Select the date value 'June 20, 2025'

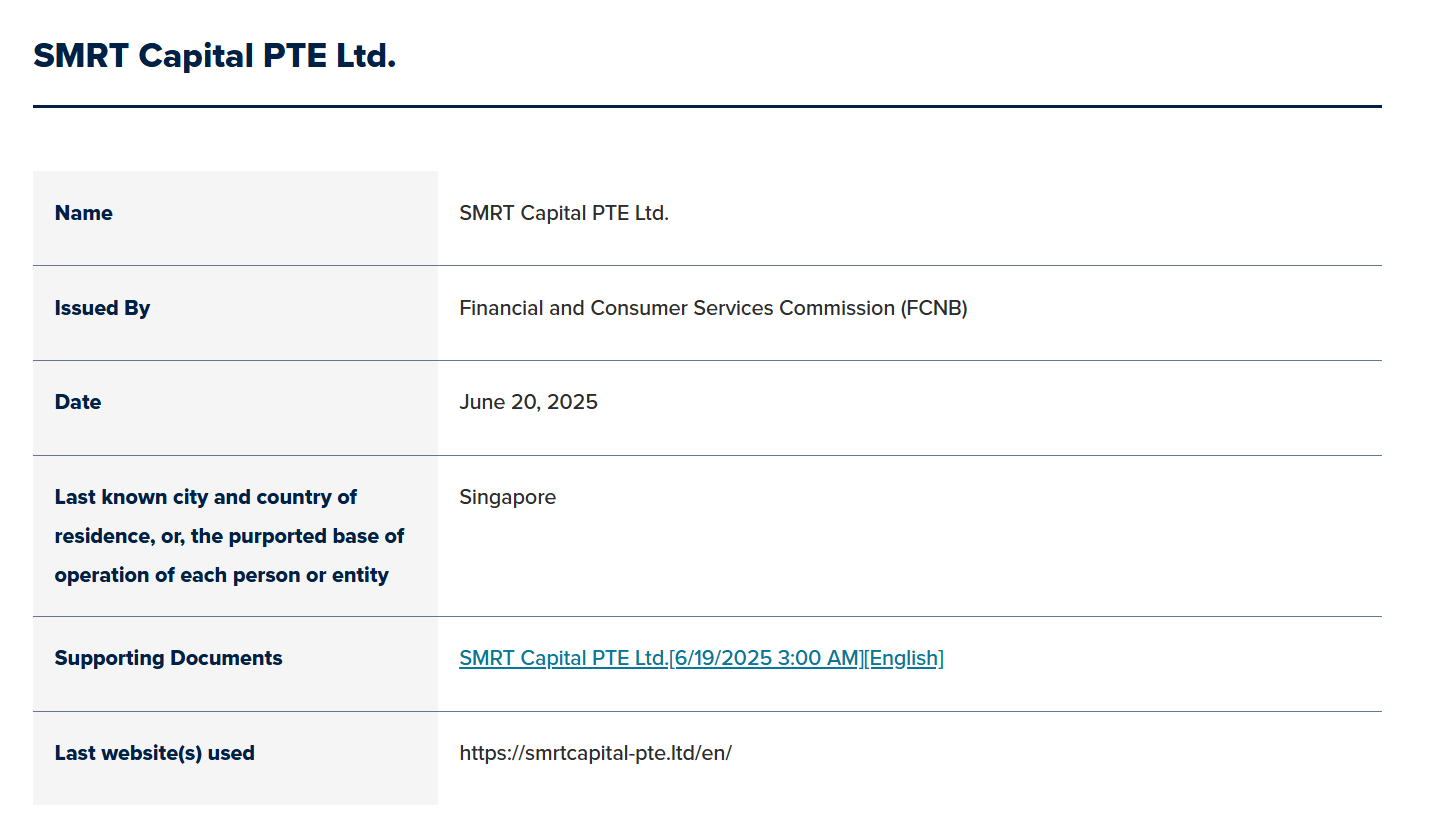[528, 402]
